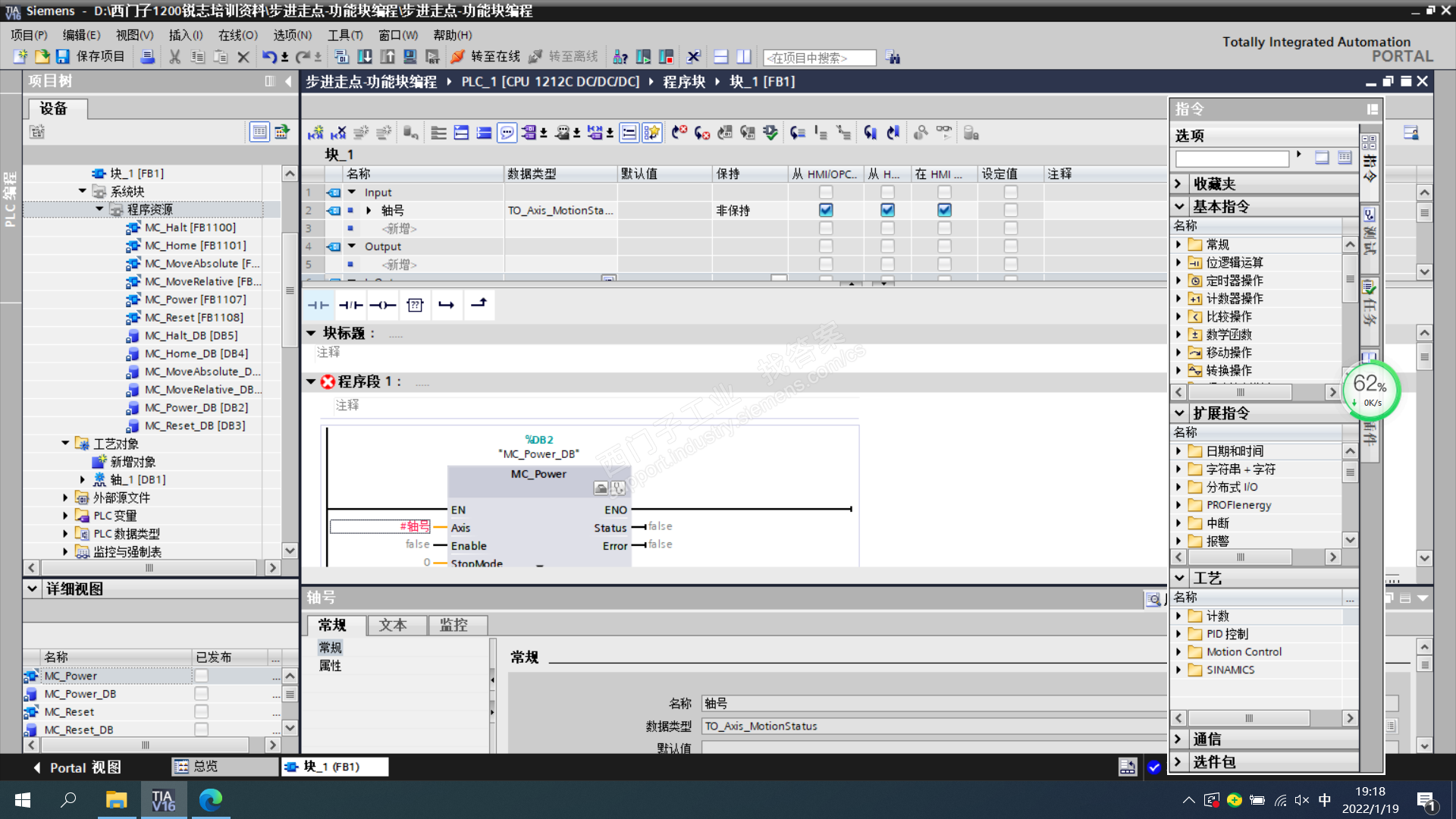Click the cut scissors icon

tap(174, 57)
